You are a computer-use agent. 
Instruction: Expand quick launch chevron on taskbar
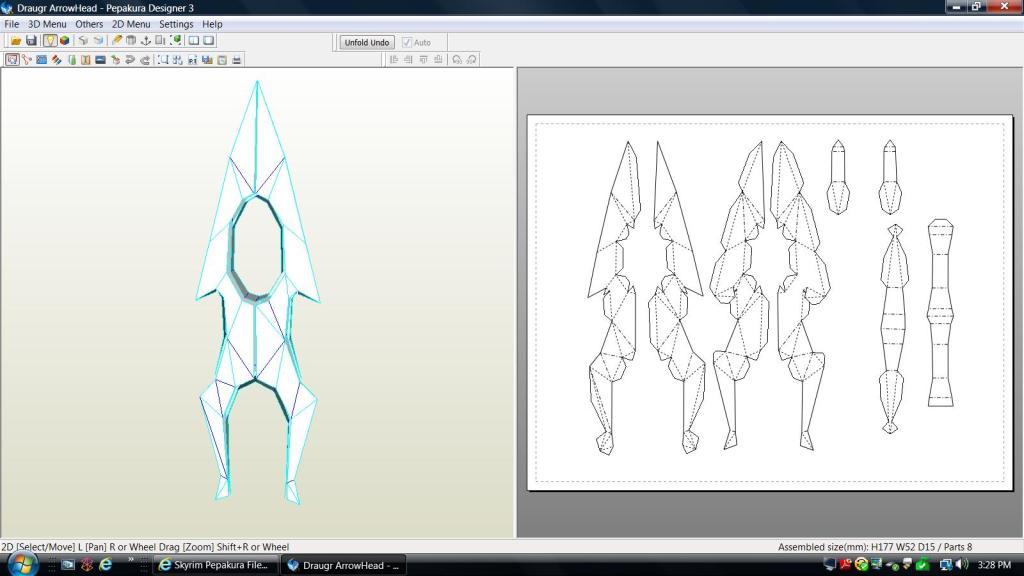[131, 560]
